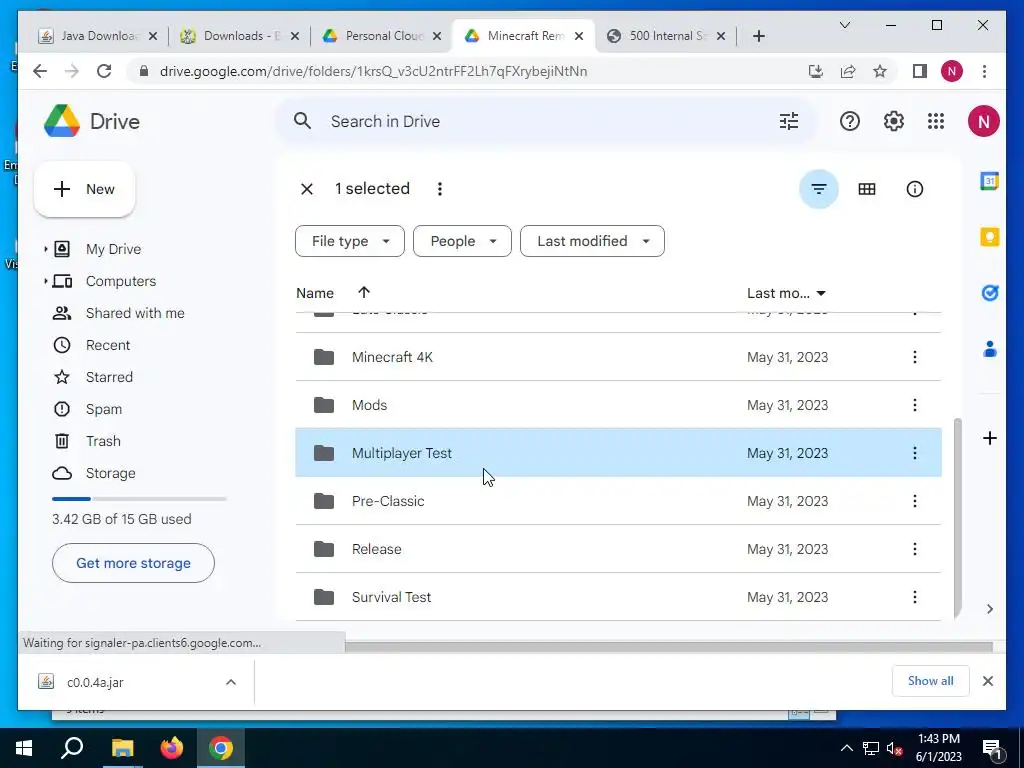This screenshot has width=1024, height=768.
Task: Open File Explorer from the taskbar
Action: tap(122, 748)
